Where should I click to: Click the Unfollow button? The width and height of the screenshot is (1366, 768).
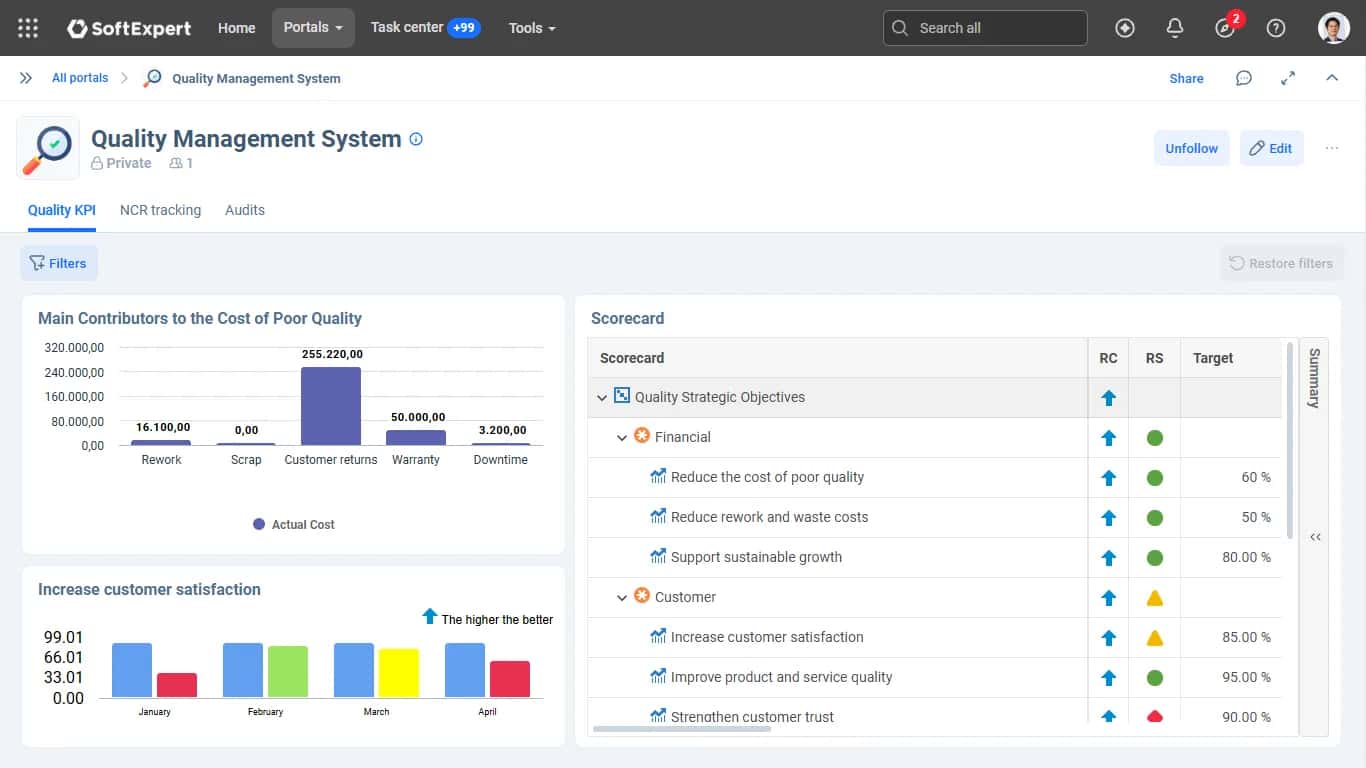tap(1191, 148)
